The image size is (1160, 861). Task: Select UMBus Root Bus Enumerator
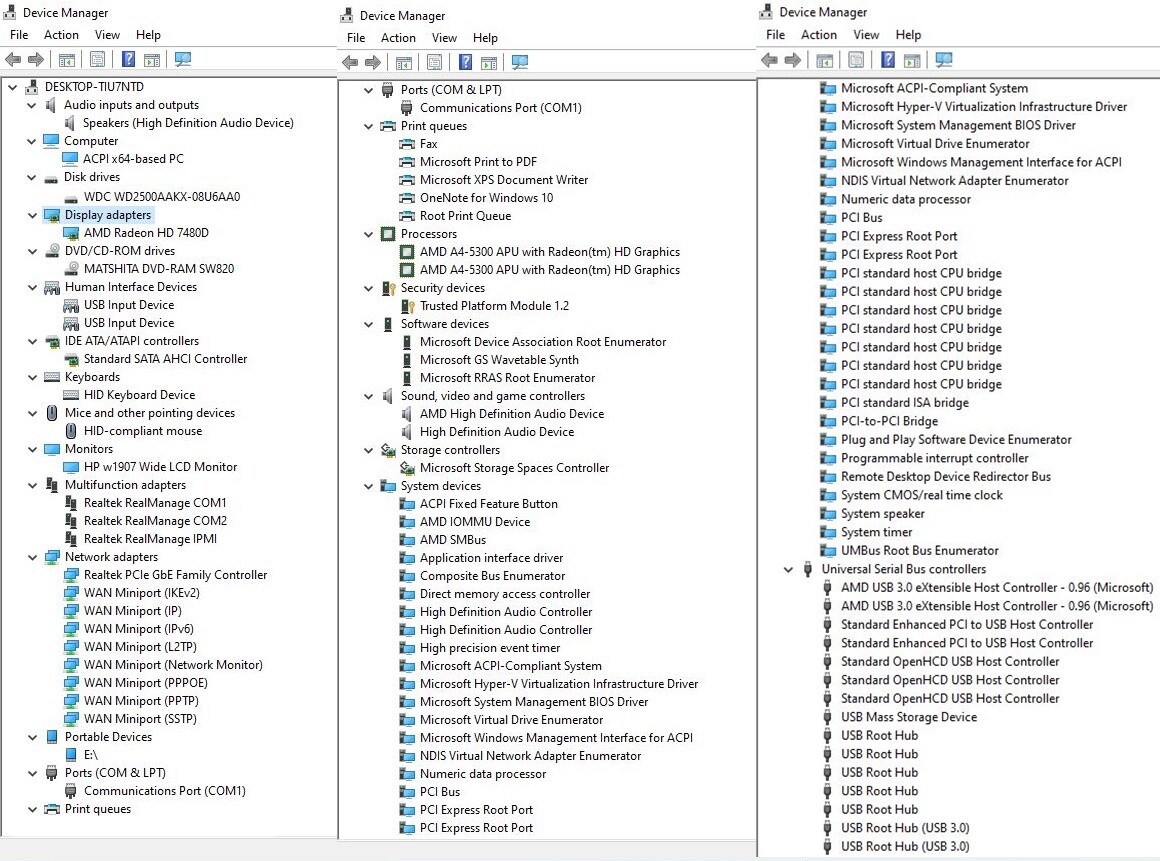coord(920,551)
